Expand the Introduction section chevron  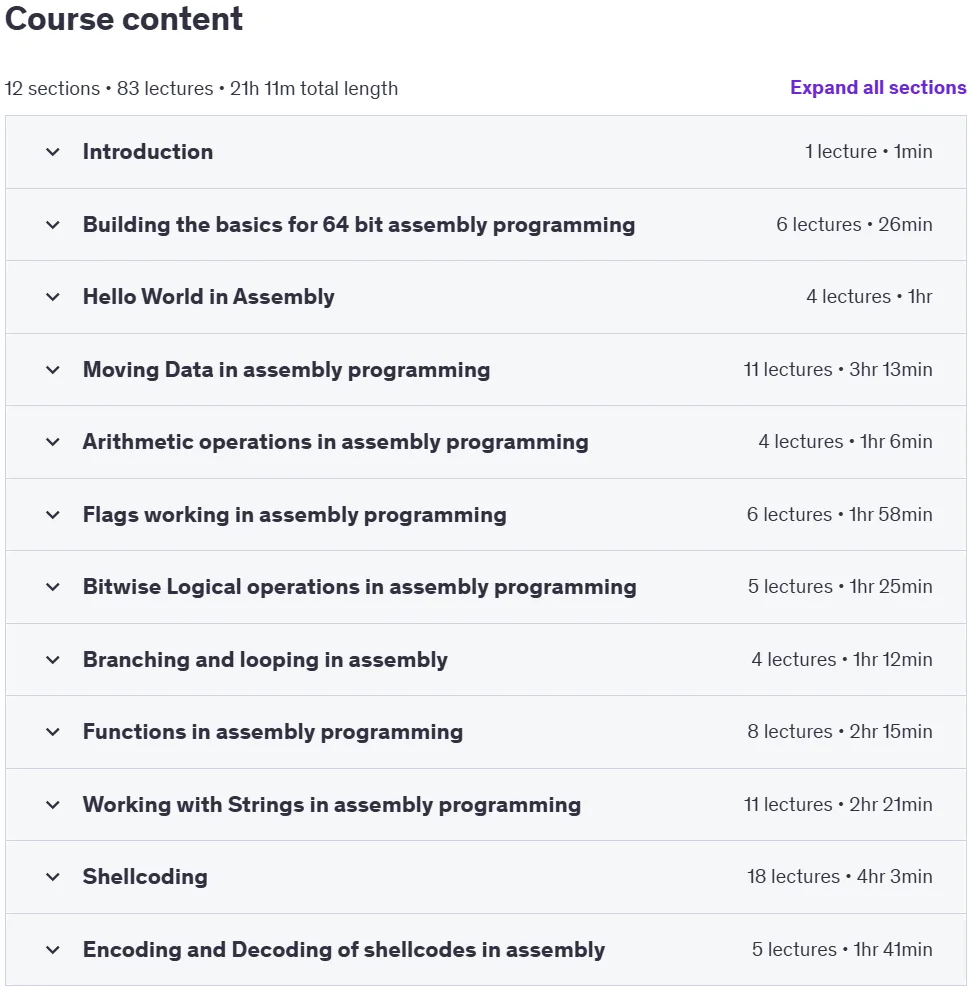(53, 152)
